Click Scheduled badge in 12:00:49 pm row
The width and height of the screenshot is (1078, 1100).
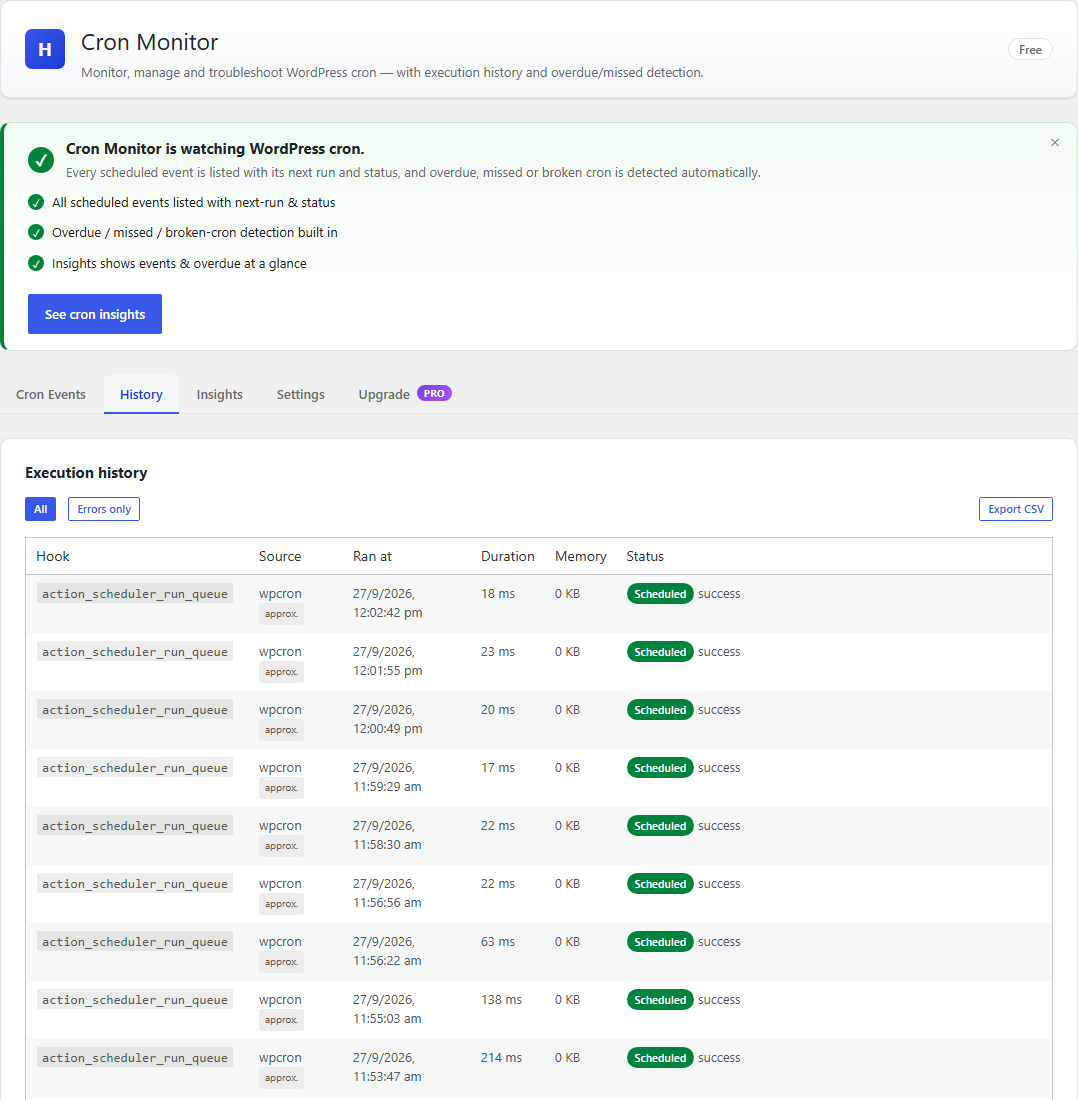click(x=660, y=710)
